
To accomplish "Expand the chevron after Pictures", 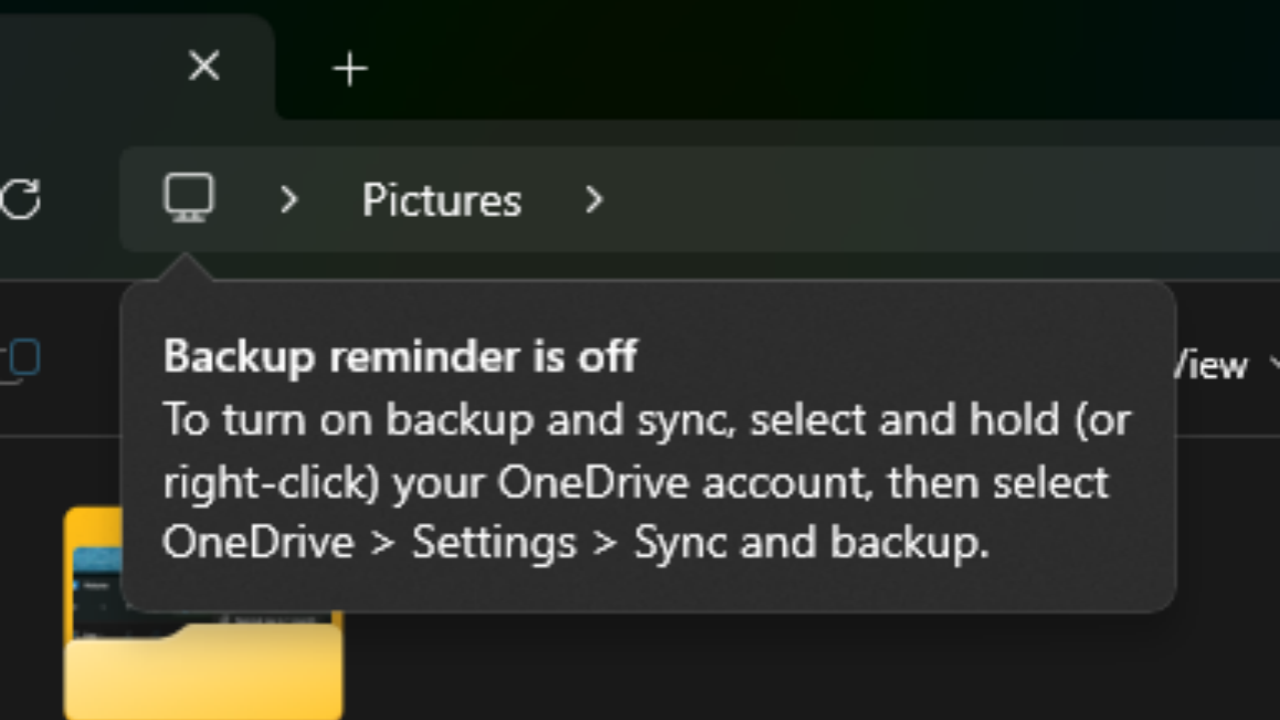I will [x=594, y=200].
